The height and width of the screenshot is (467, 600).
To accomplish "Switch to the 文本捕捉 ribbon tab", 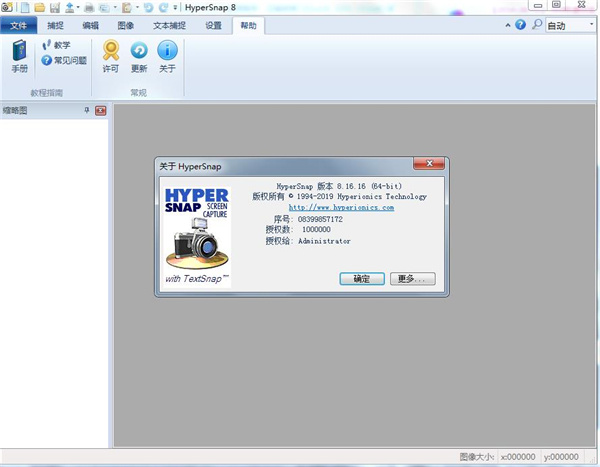I will coord(169,25).
